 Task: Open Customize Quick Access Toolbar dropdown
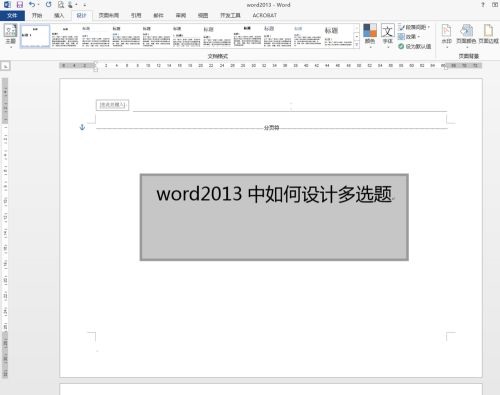pos(84,5)
